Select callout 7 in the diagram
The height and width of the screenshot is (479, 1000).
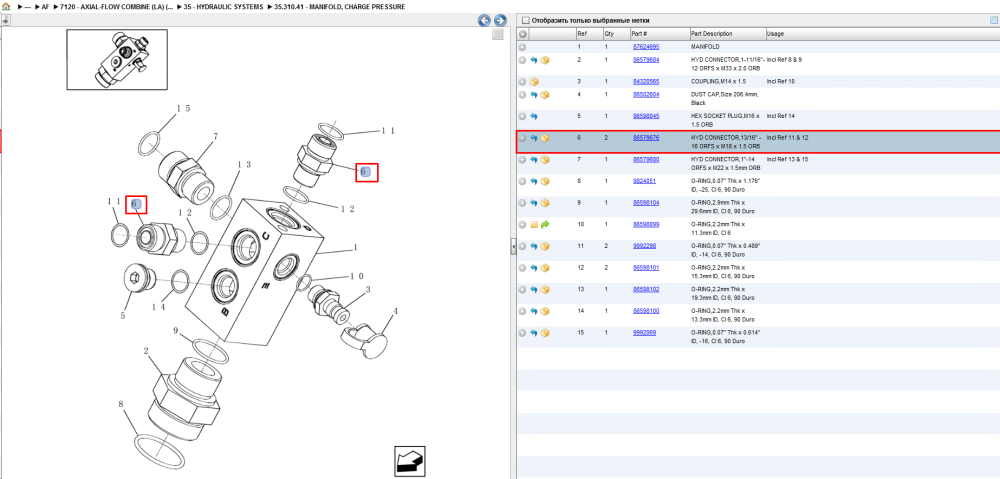click(x=216, y=136)
